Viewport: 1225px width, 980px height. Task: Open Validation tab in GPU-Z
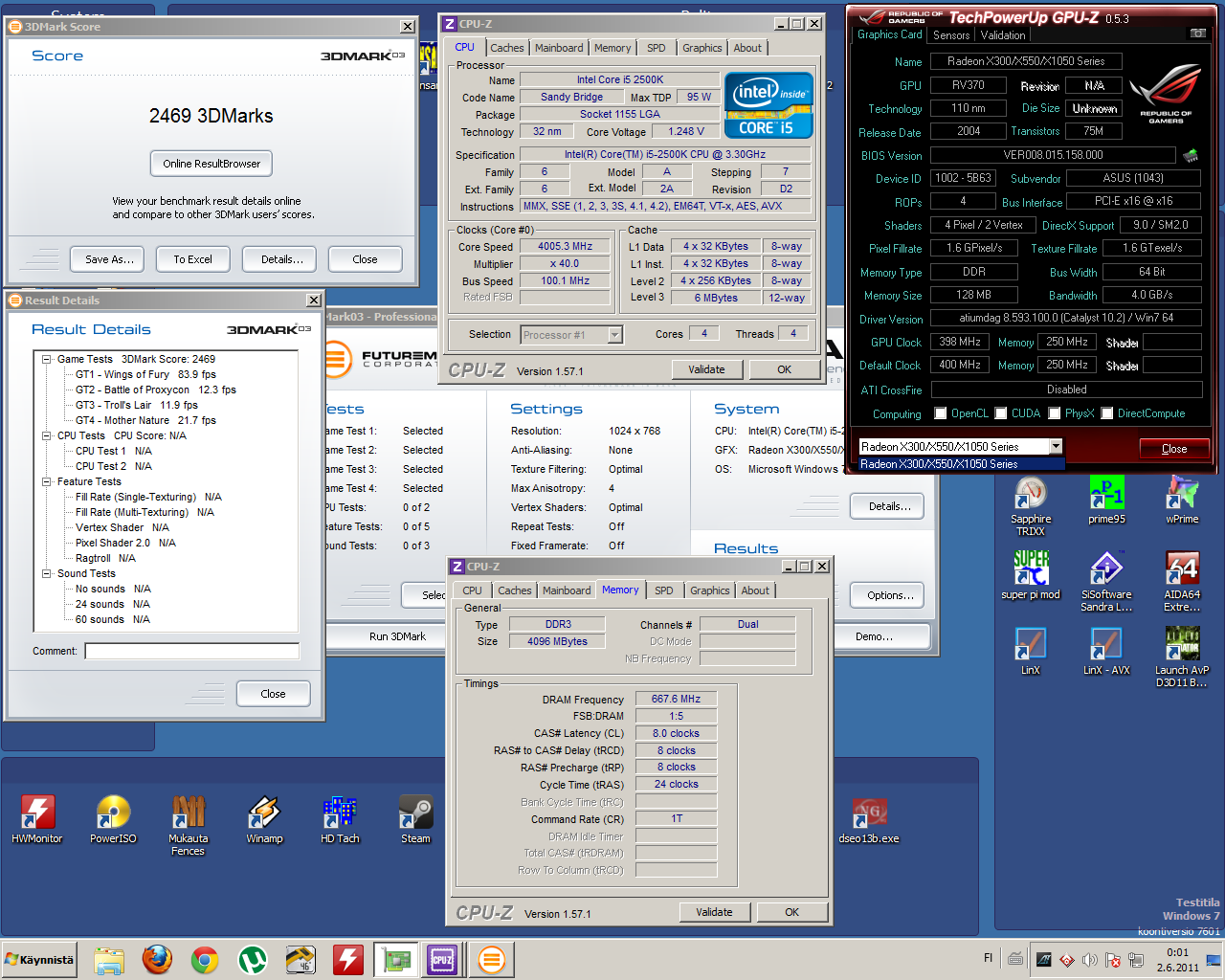(x=1003, y=35)
